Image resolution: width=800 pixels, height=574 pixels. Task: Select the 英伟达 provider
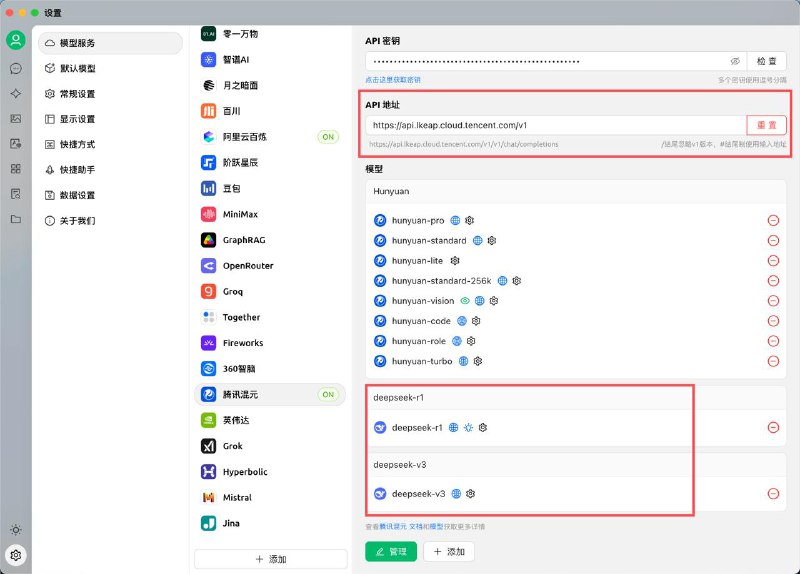tap(270, 420)
